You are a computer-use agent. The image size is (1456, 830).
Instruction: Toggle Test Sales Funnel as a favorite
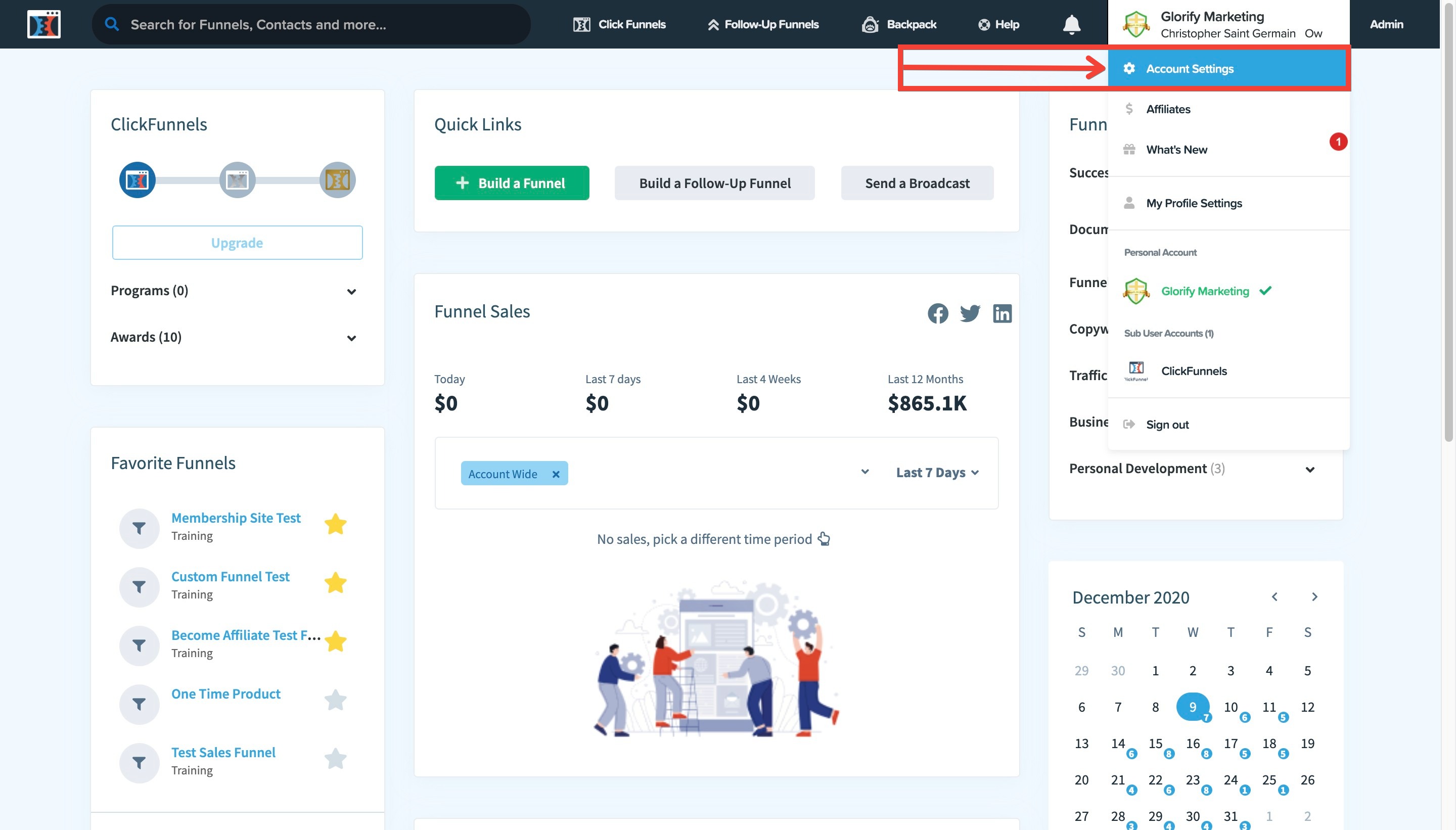[x=335, y=758]
